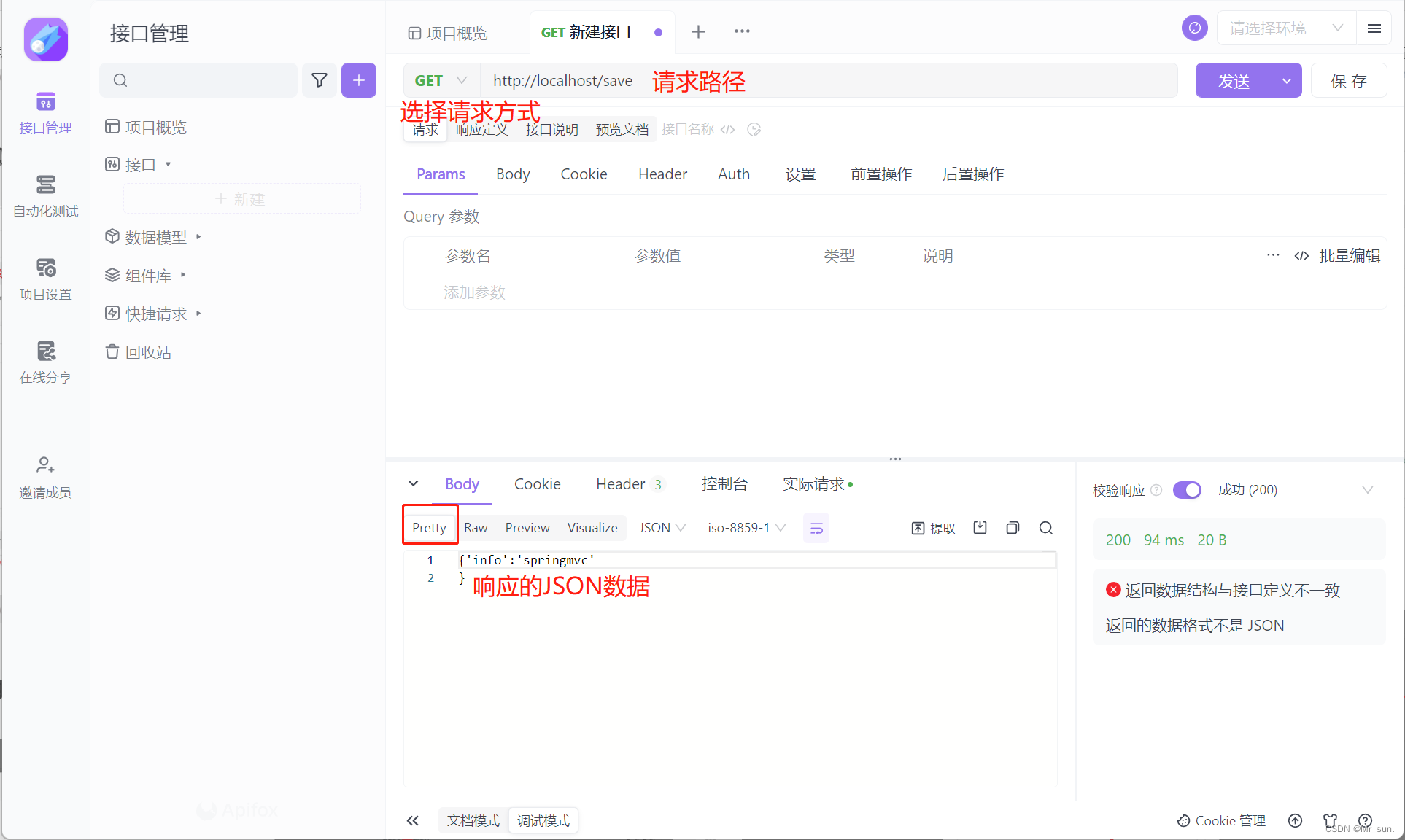Collapse response panel with chevron
1405x840 pixels.
pyautogui.click(x=413, y=483)
